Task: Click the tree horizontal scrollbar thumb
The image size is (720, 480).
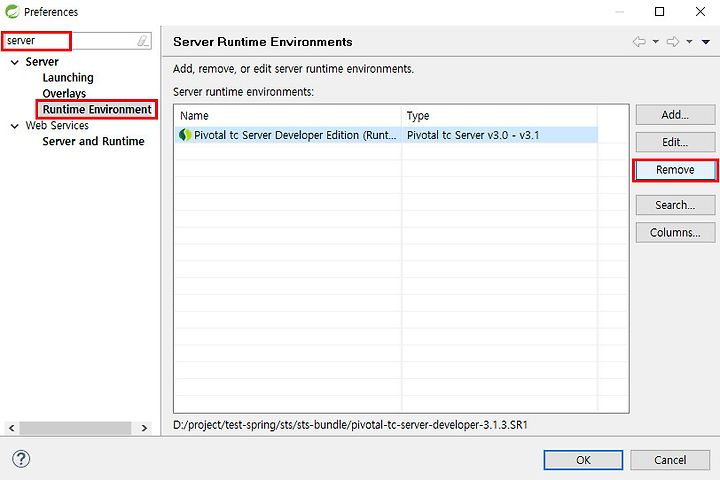Action: (75, 428)
